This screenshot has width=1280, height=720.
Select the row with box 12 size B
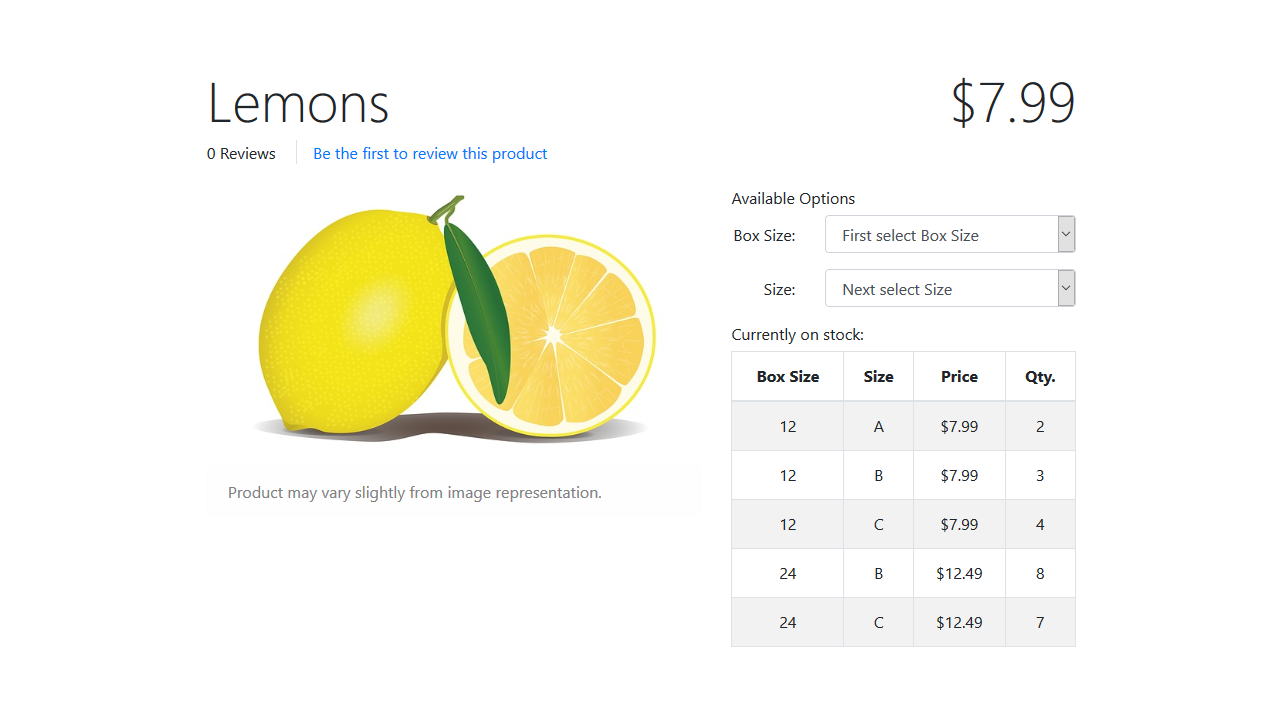click(x=904, y=476)
